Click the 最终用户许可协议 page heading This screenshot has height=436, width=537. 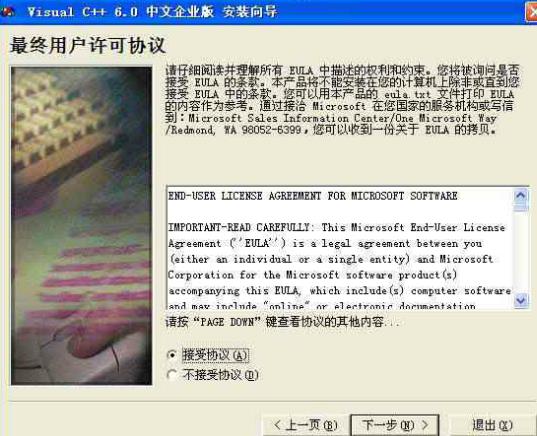pos(88,46)
